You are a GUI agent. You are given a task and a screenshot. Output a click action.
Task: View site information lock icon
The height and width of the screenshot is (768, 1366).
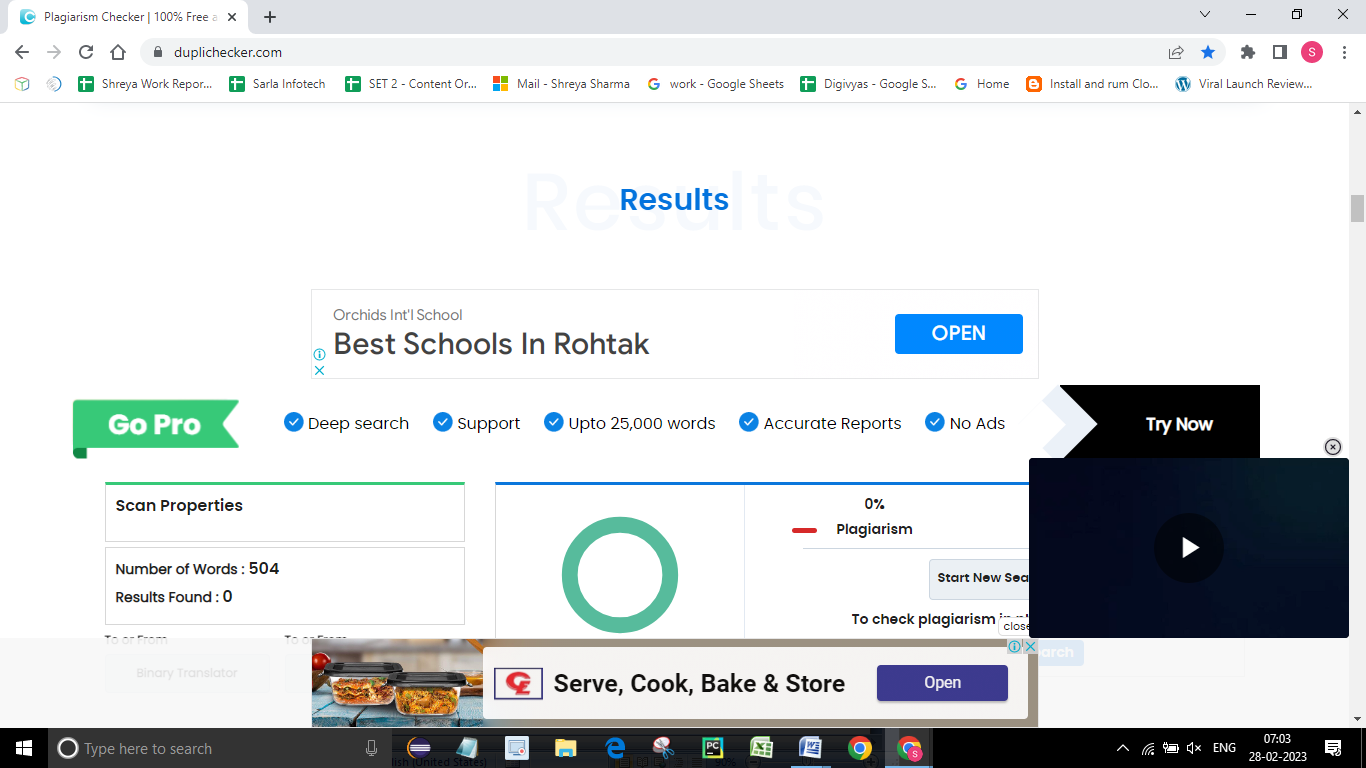coord(157,52)
